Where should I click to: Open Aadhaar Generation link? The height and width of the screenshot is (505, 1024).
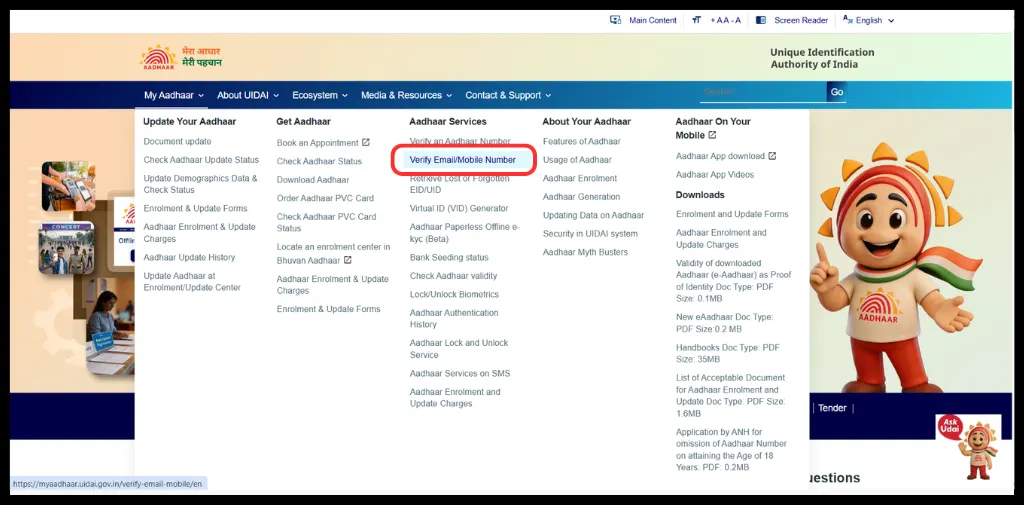(581, 197)
